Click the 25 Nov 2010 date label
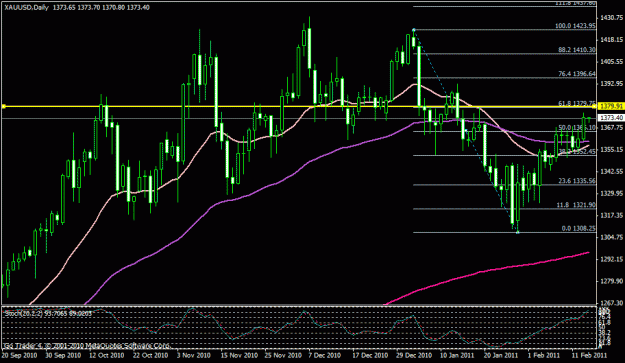625x363 pixels. tap(284, 355)
